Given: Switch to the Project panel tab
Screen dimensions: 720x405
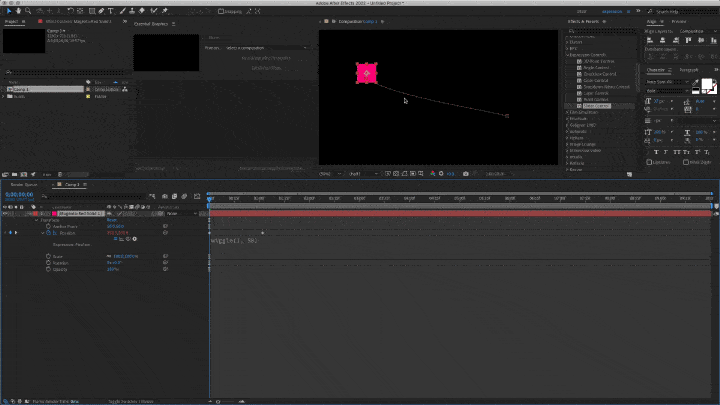Looking at the screenshot, I should pos(11,22).
